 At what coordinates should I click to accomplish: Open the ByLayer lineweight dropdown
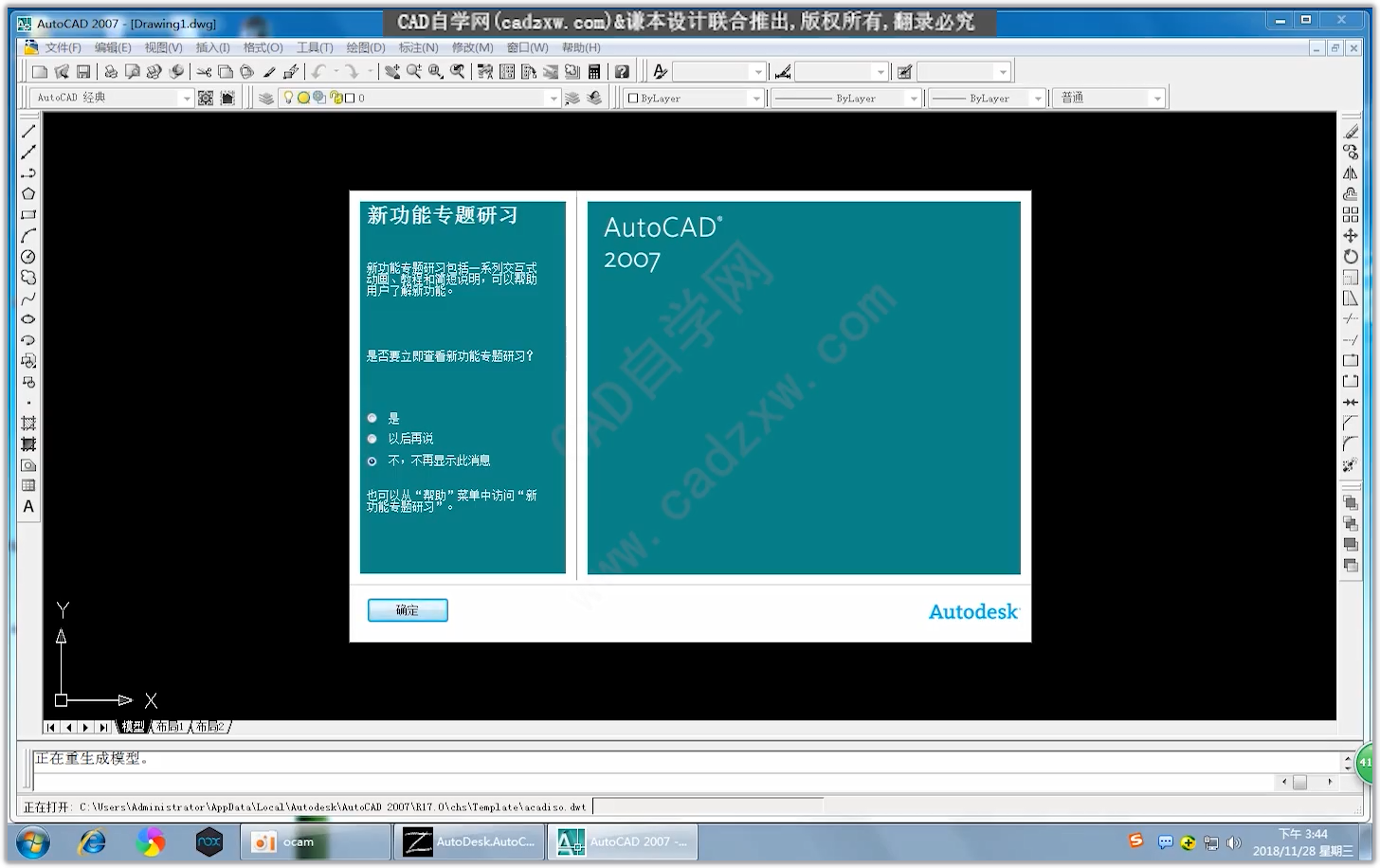pos(1038,98)
